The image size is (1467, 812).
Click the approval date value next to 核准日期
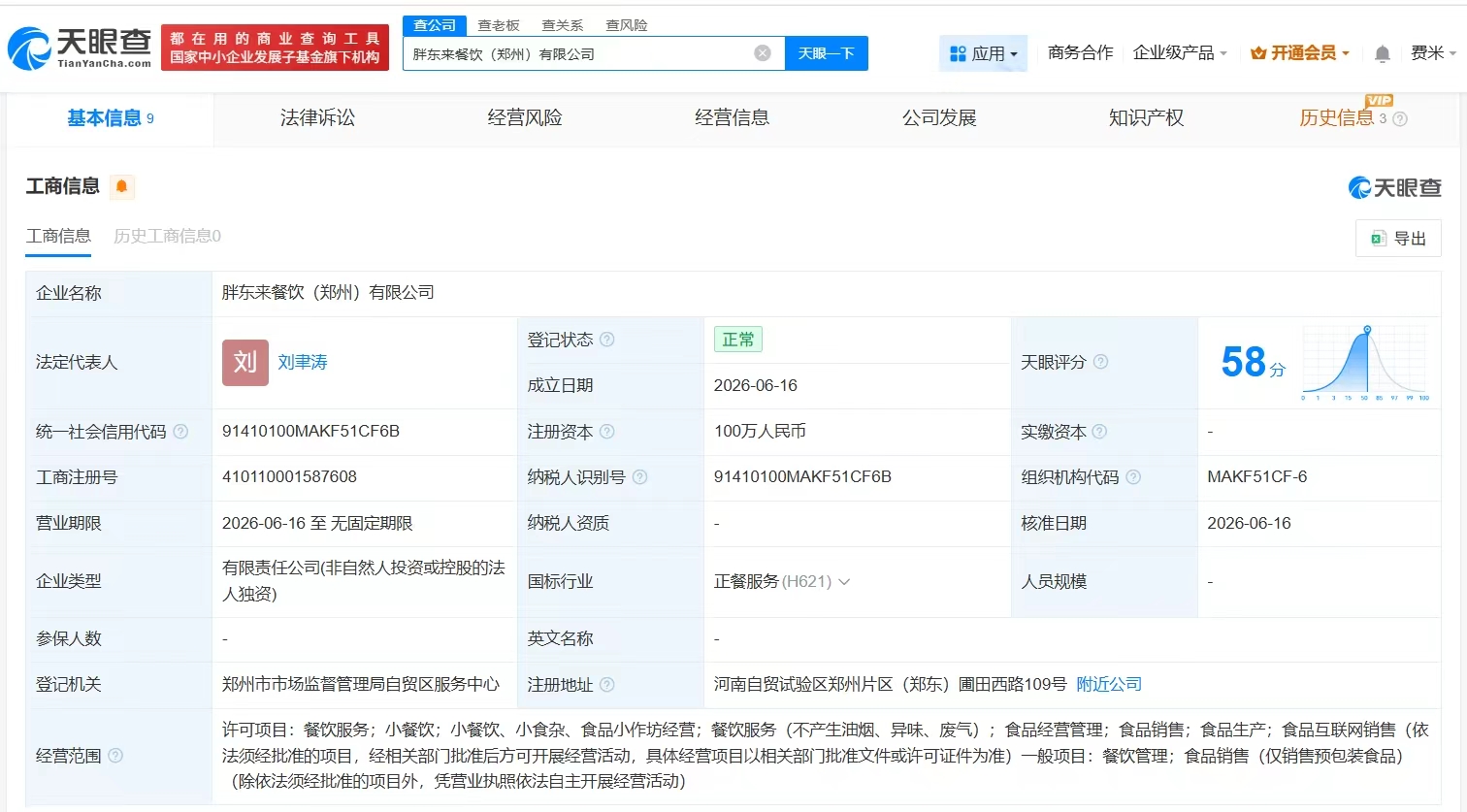tap(1249, 524)
